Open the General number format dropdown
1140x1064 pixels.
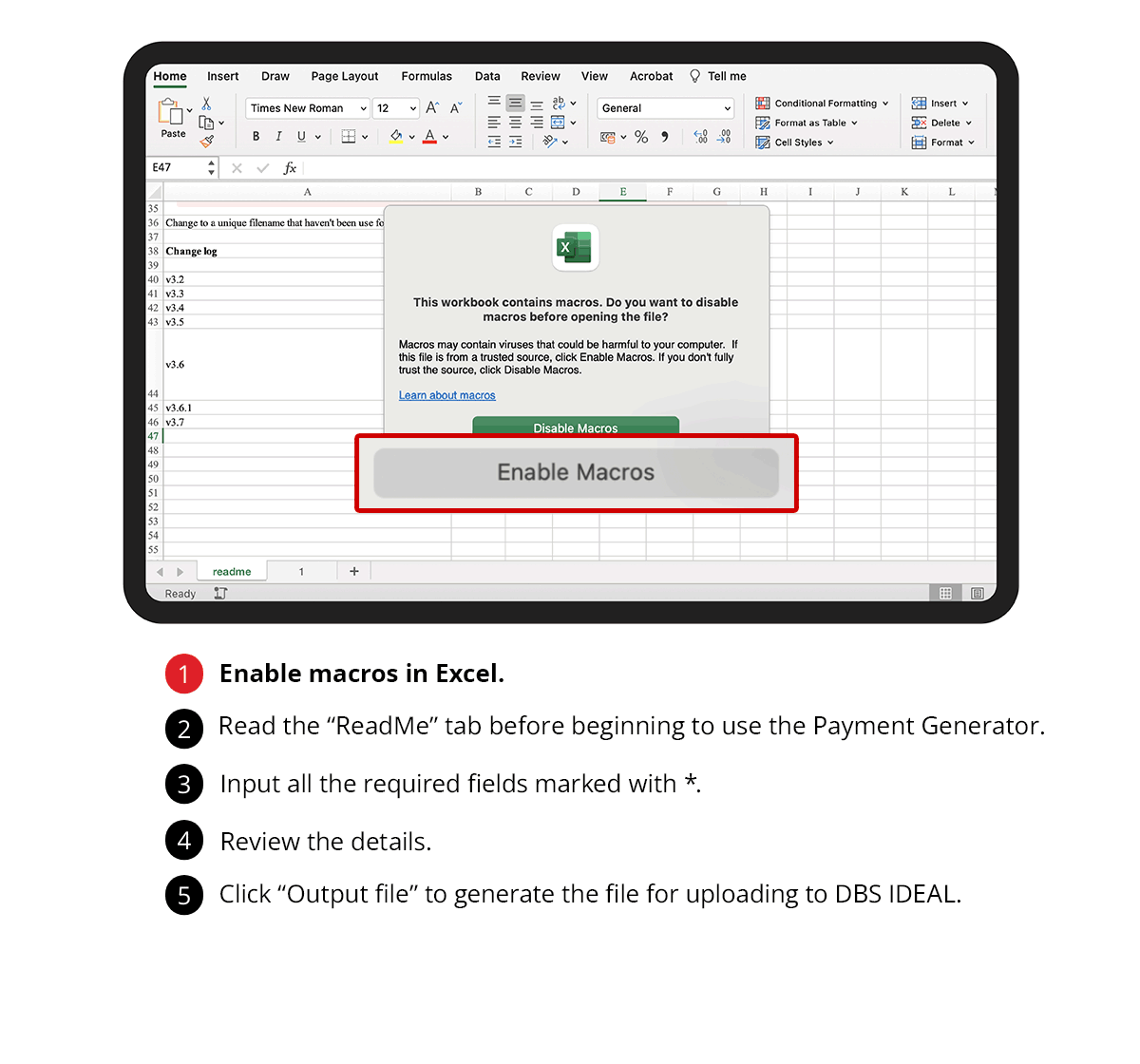(666, 108)
